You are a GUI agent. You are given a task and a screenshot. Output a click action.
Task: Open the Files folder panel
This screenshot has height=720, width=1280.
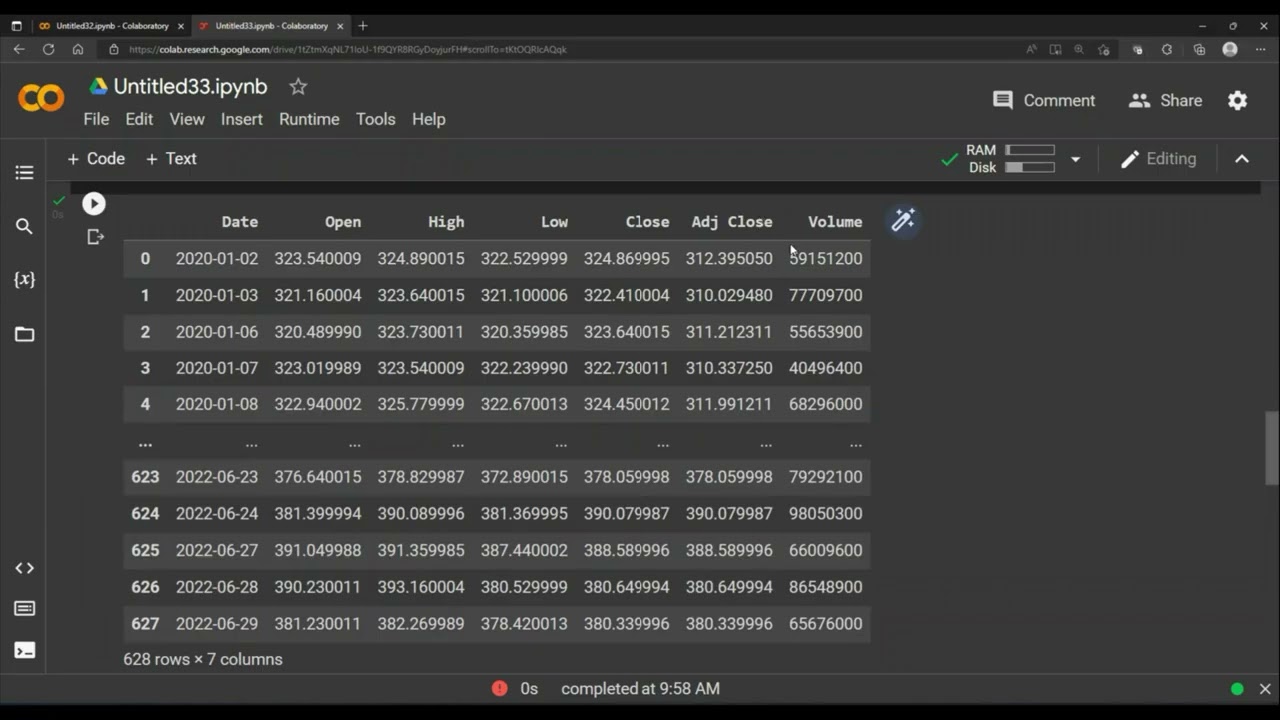tap(24, 334)
